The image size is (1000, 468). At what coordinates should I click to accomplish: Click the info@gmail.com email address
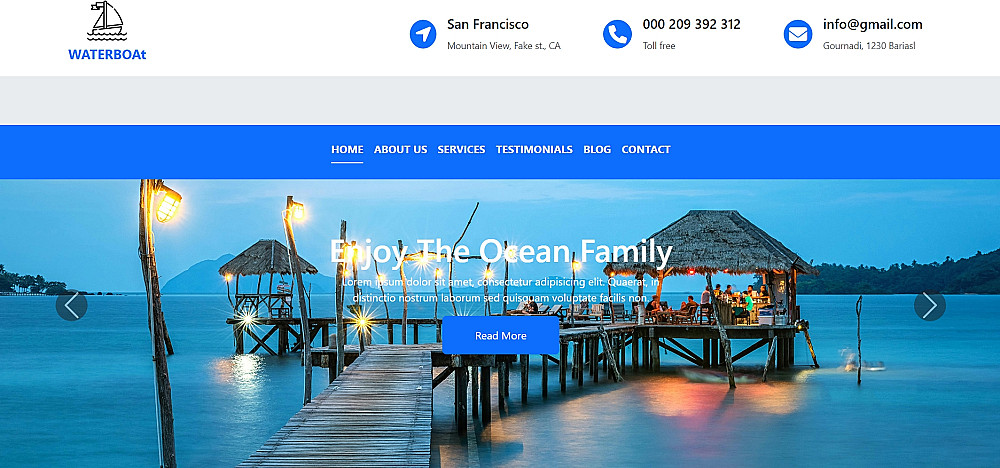coord(872,24)
